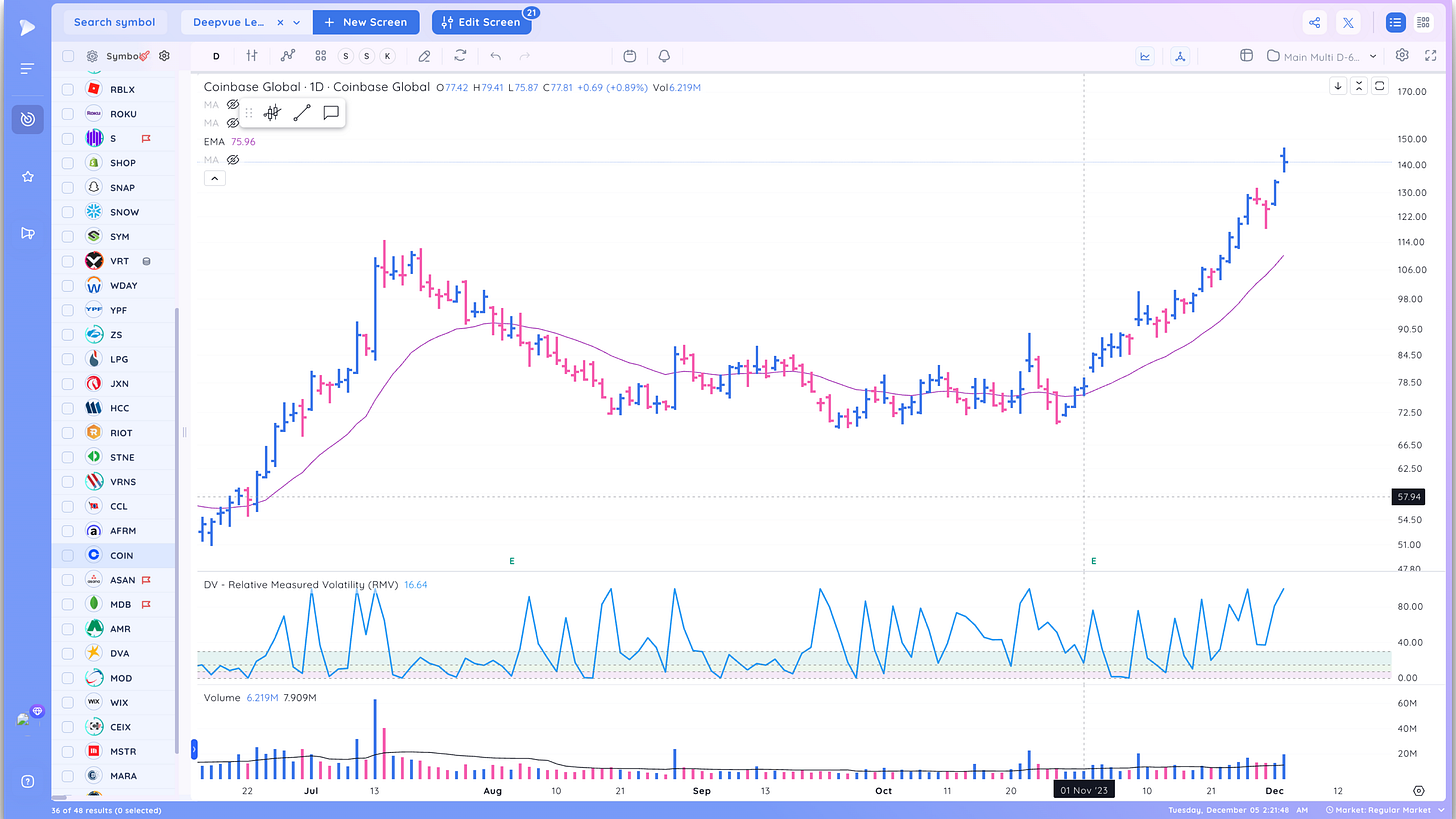Close the Deepvue Le... screen tab
The height and width of the screenshot is (819, 1456).
pos(279,22)
